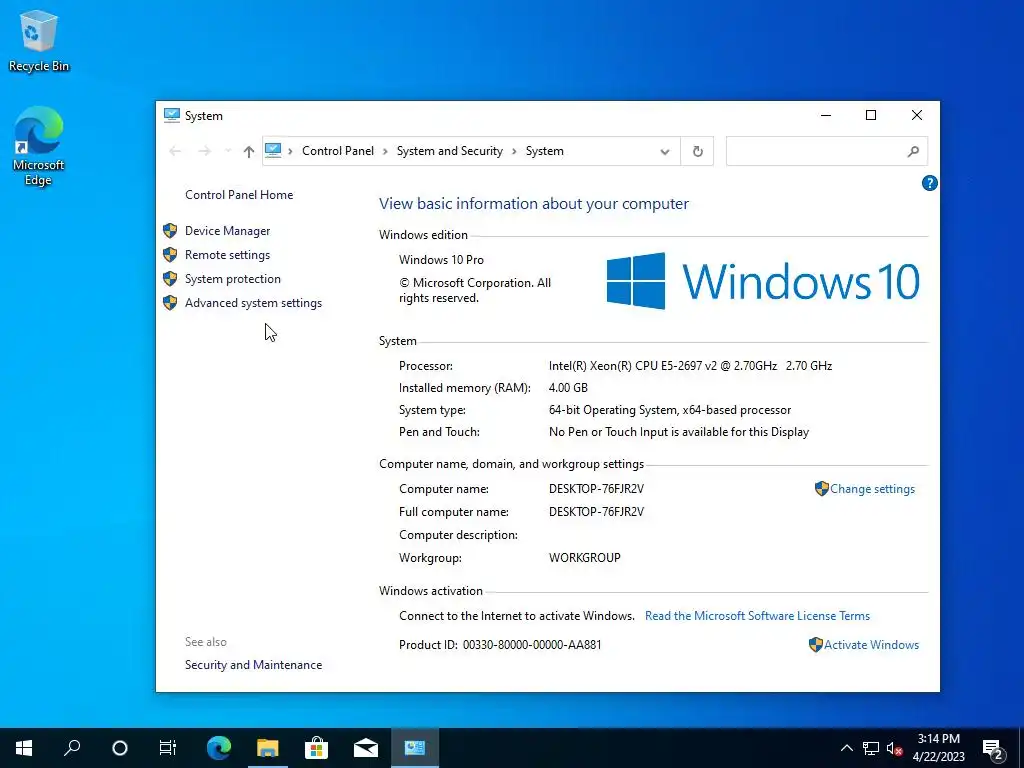Image resolution: width=1024 pixels, height=768 pixels.
Task: Open taskbar Search
Action: 72,748
